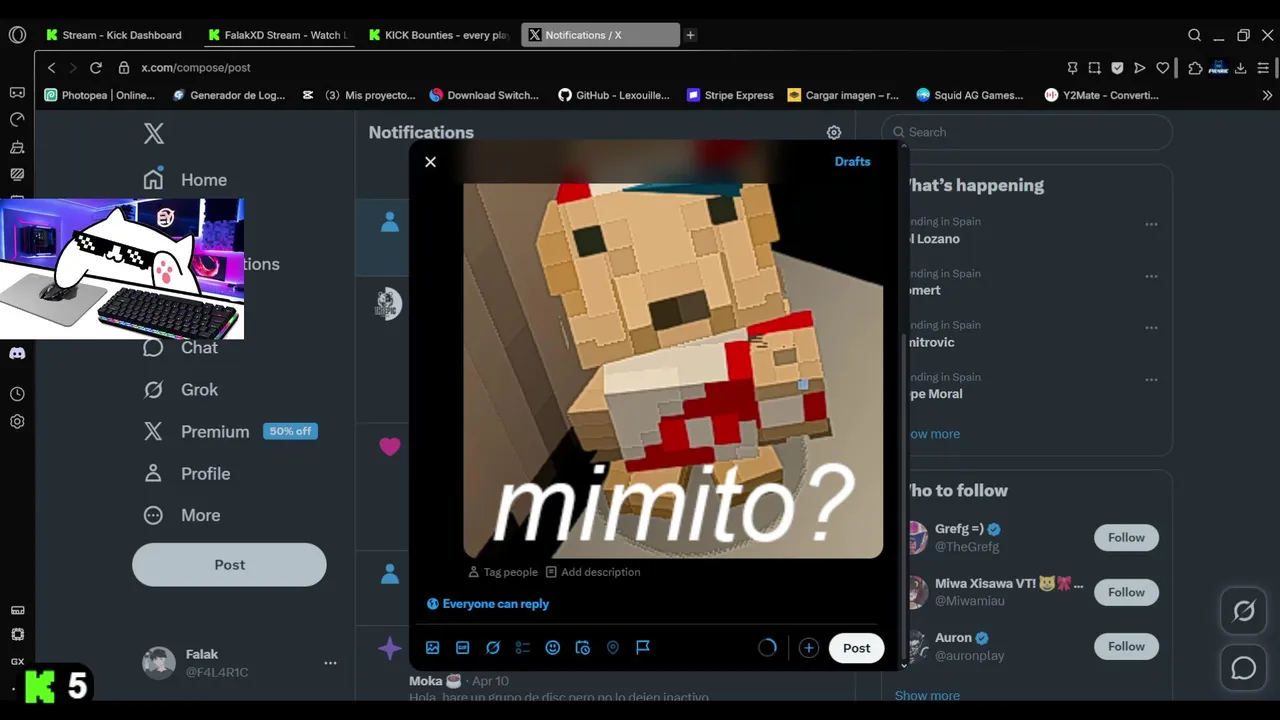Open Photopea bookmark

[x=100, y=95]
